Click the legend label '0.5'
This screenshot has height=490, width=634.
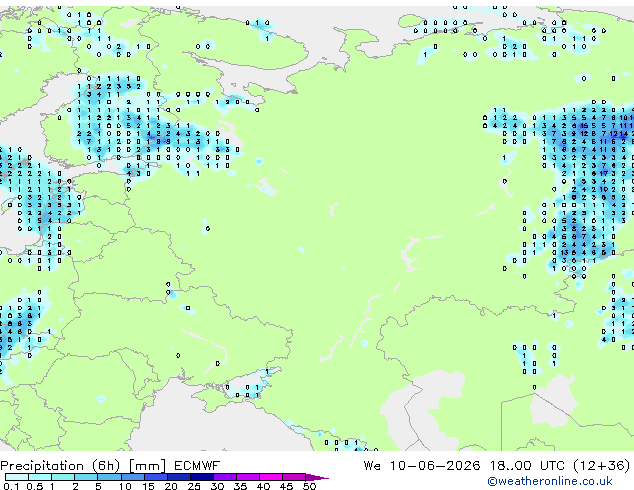point(35,486)
